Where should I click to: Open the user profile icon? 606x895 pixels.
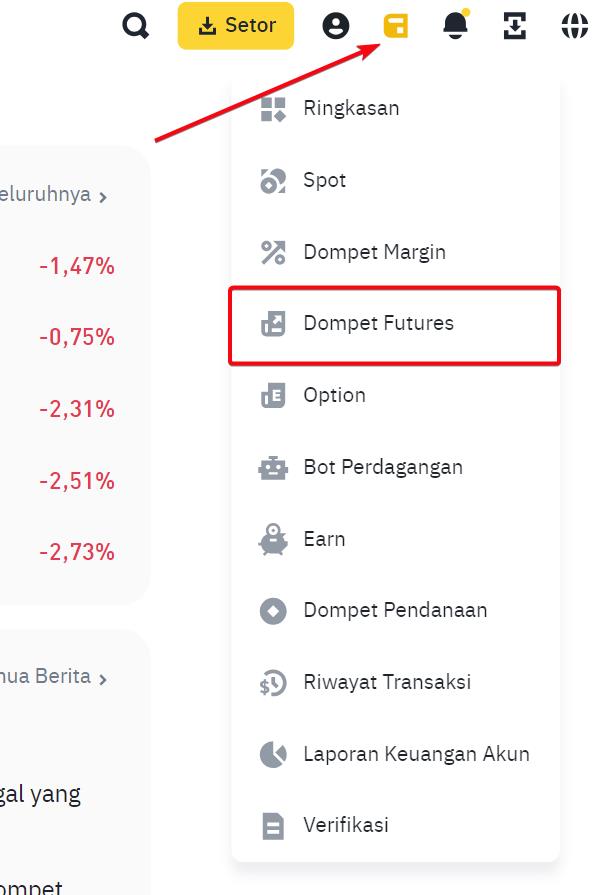(336, 26)
